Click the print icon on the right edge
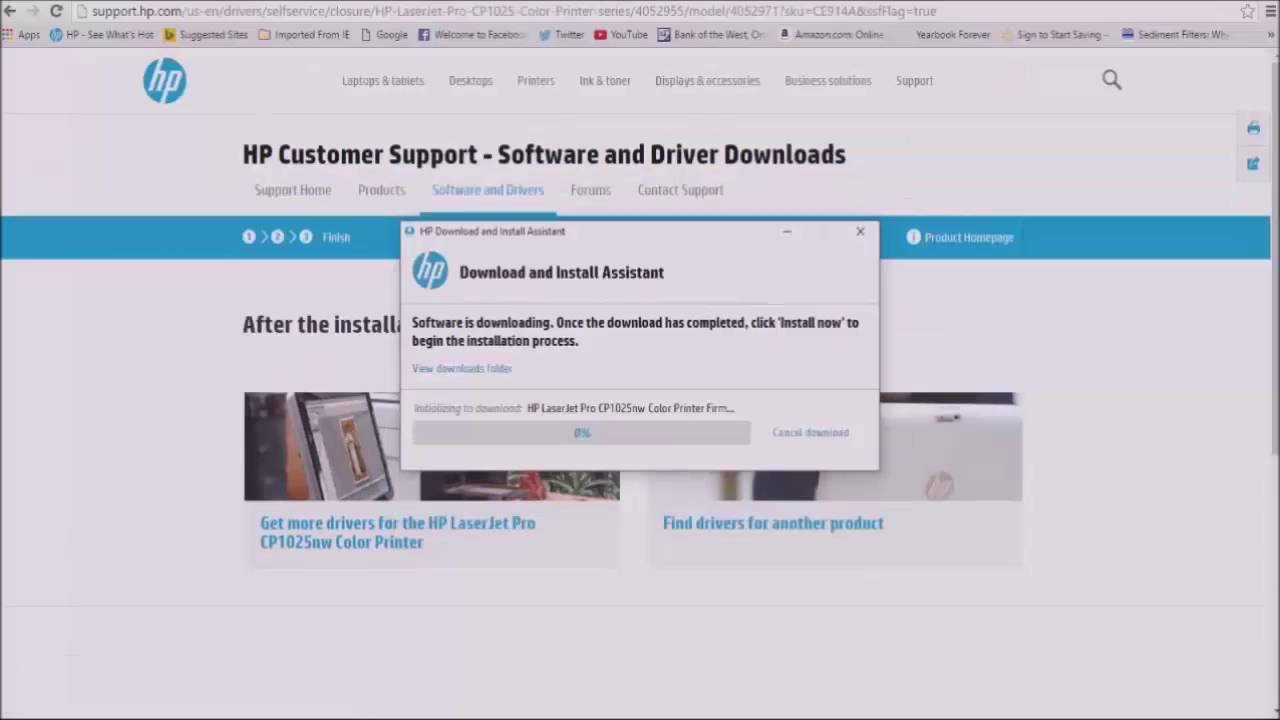Viewport: 1280px width, 720px height. point(1253,128)
